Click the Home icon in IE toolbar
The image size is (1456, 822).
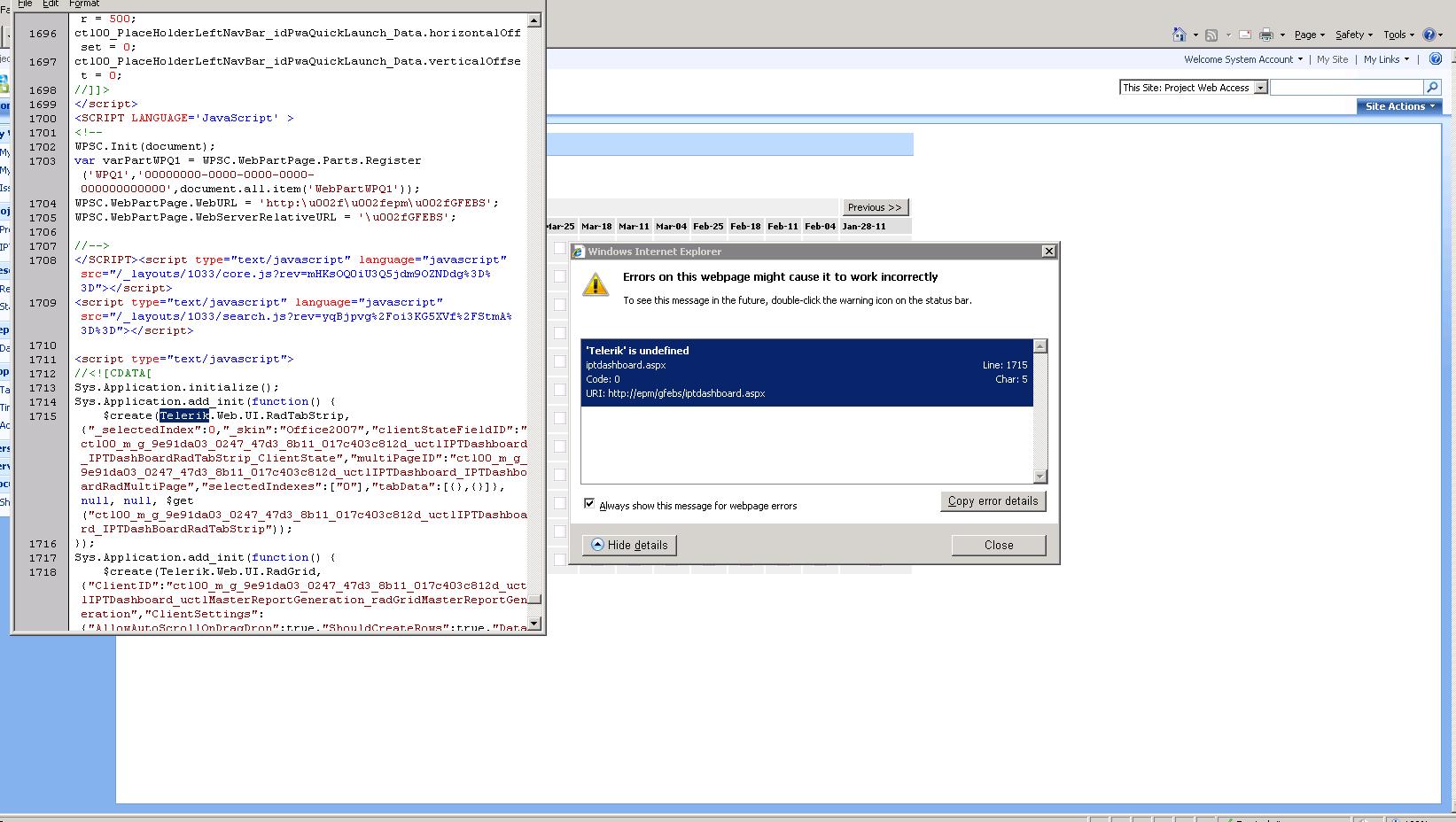pyautogui.click(x=1179, y=35)
